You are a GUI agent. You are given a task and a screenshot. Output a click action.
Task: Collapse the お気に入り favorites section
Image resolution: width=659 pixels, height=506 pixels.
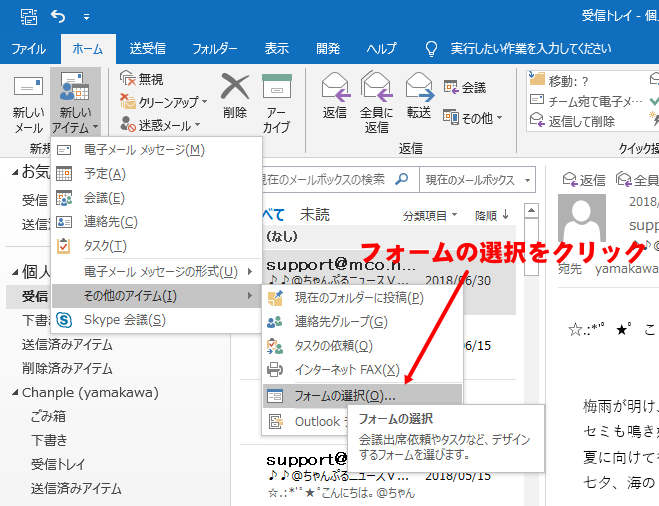click(15, 172)
